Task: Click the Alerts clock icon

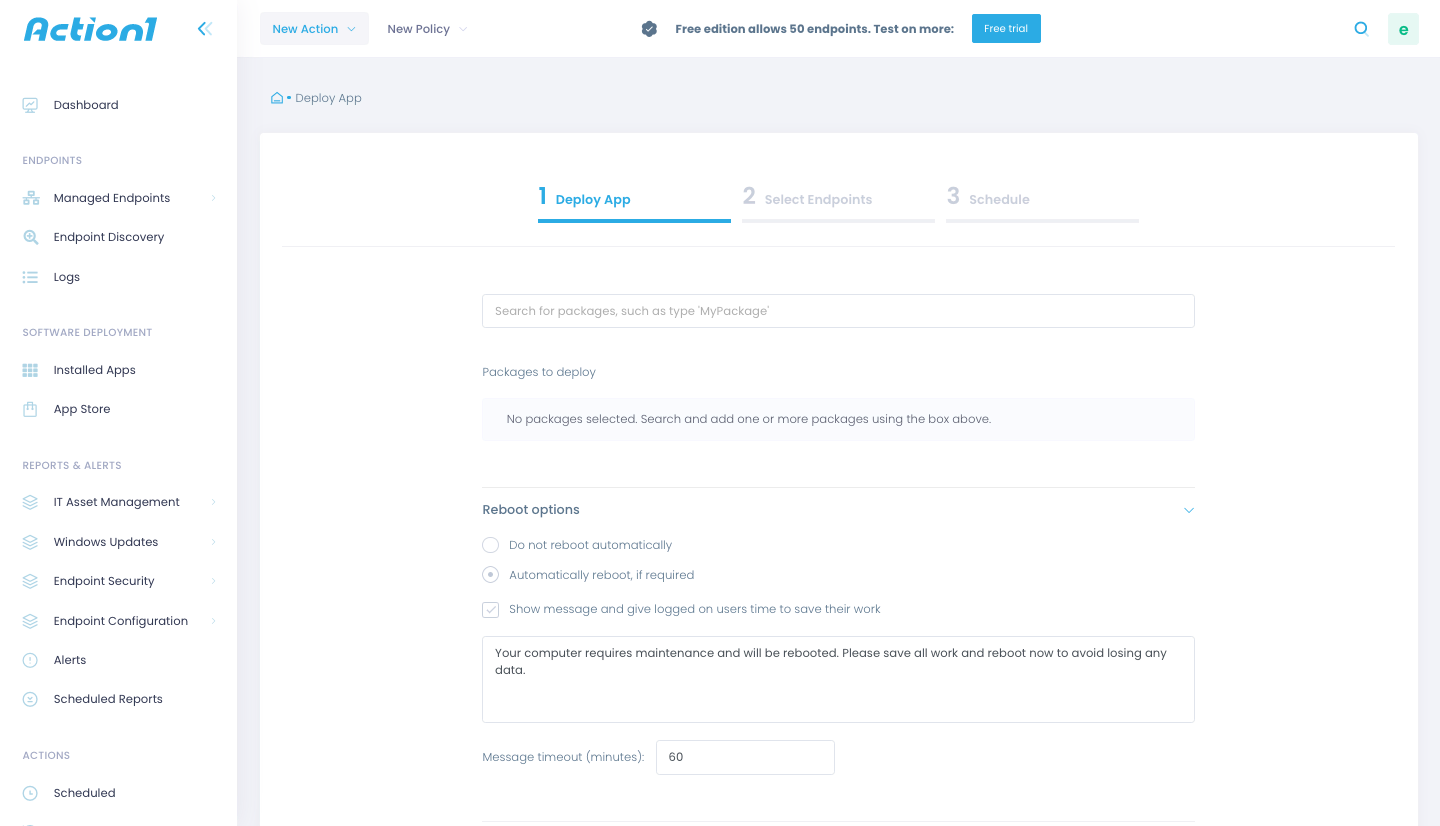Action: tap(30, 659)
